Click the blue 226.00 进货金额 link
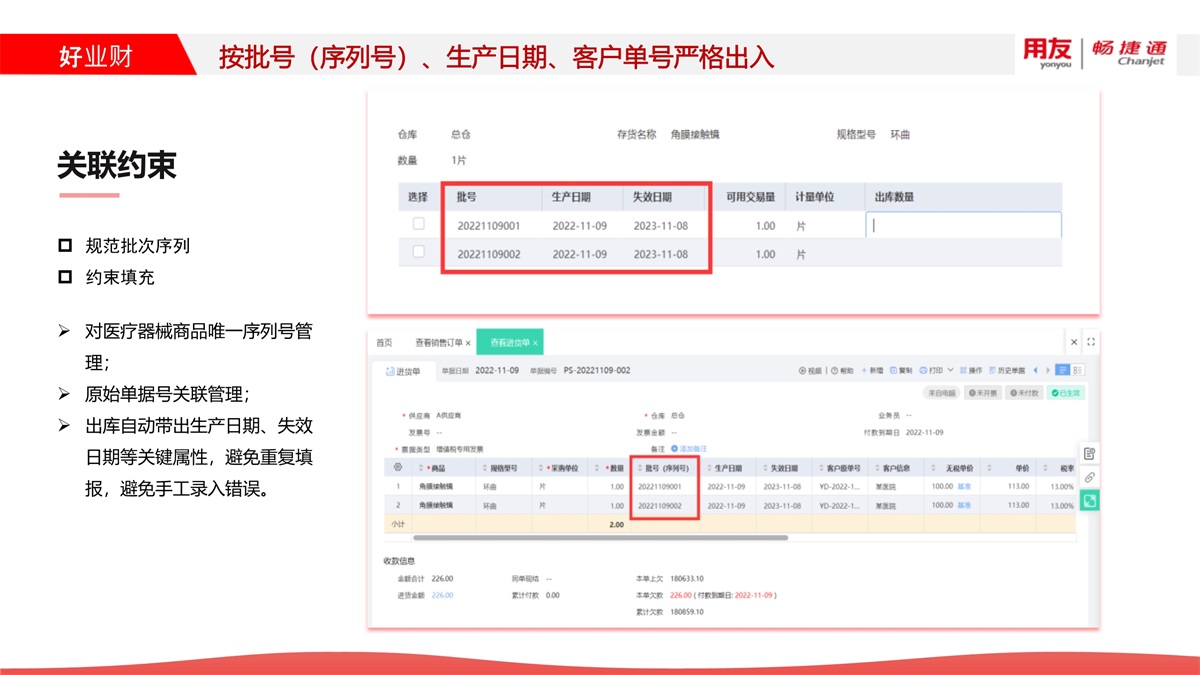 tap(442, 595)
